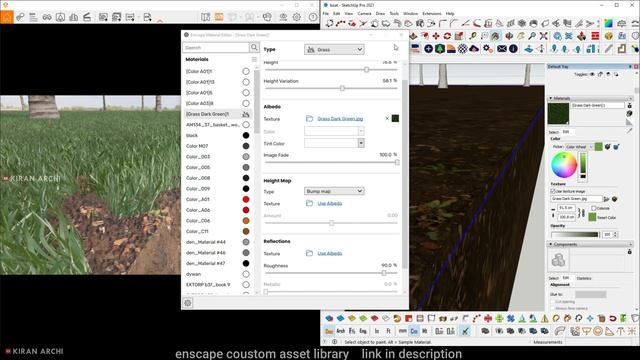Click the red undo arrow icon in the bottom toolbar
This screenshot has height=360, width=640.
613,318
